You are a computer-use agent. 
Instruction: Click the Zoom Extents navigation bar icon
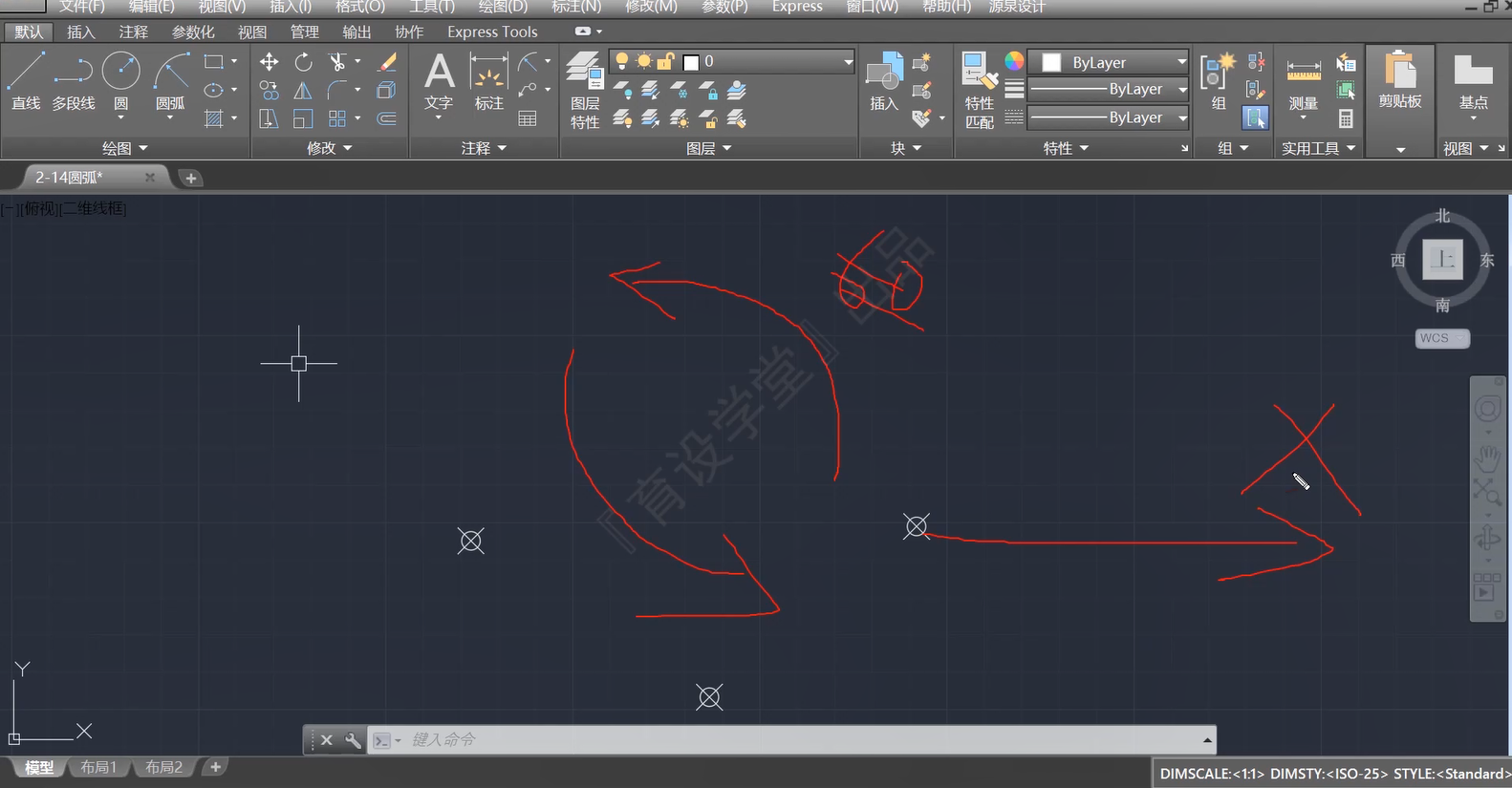point(1487,493)
